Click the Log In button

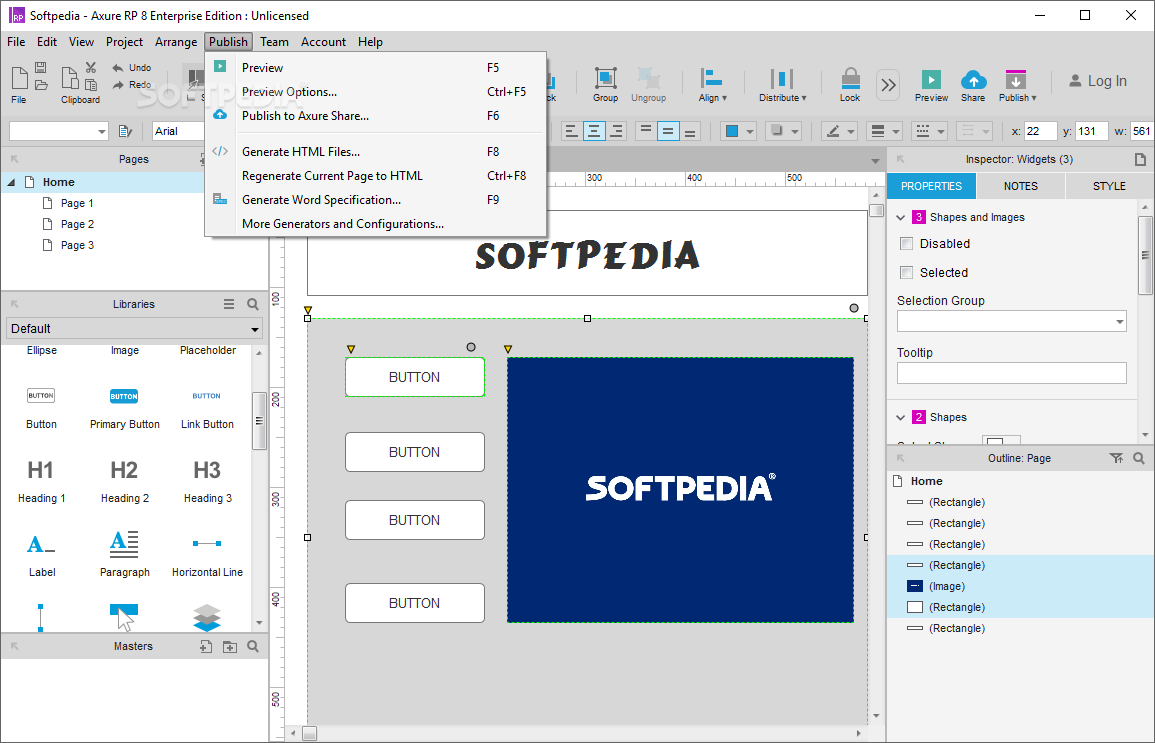(x=1098, y=81)
